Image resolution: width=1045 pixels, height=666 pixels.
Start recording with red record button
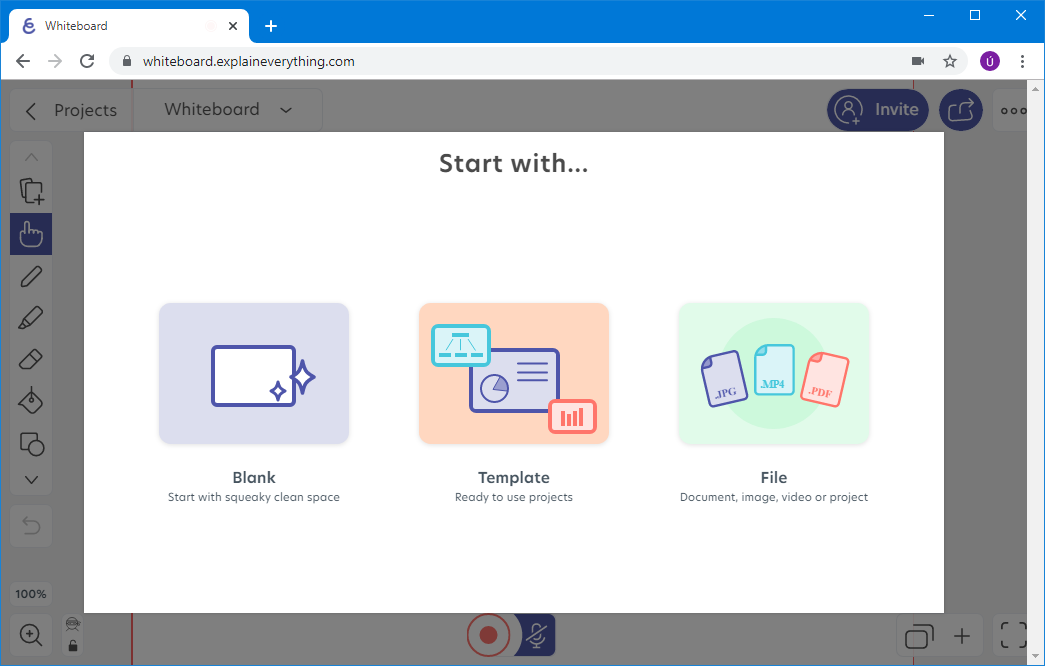coord(488,635)
